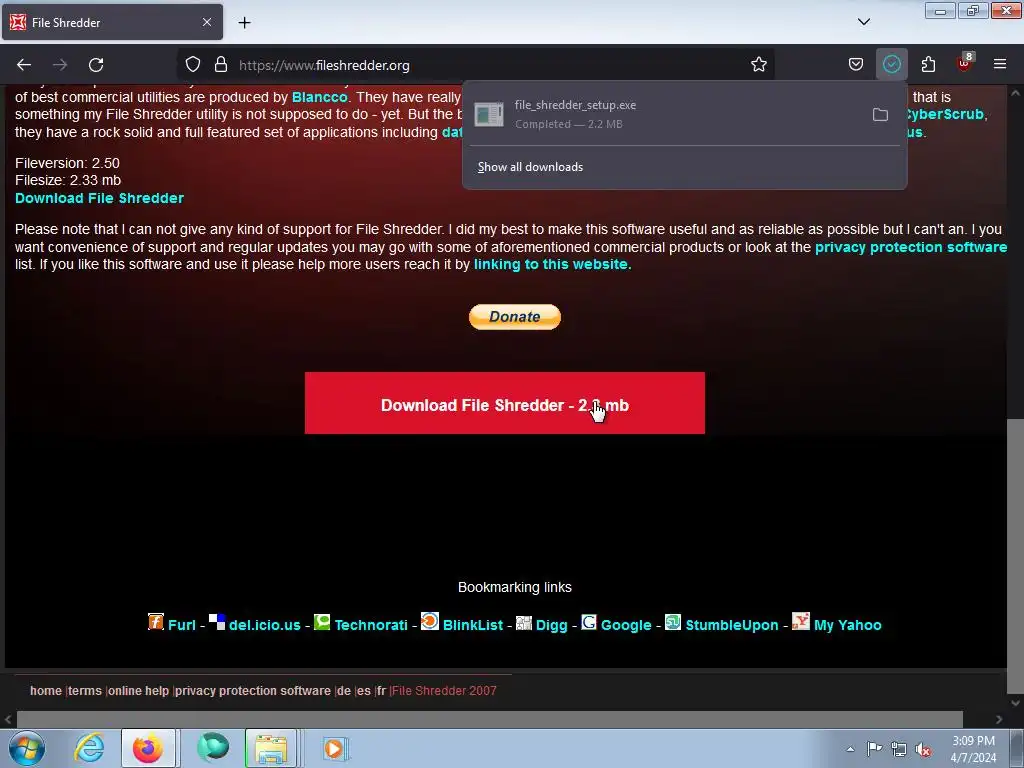Click the horizontal scrollbar right arrow
Viewport: 1024px width, 768px height.
coord(999,719)
